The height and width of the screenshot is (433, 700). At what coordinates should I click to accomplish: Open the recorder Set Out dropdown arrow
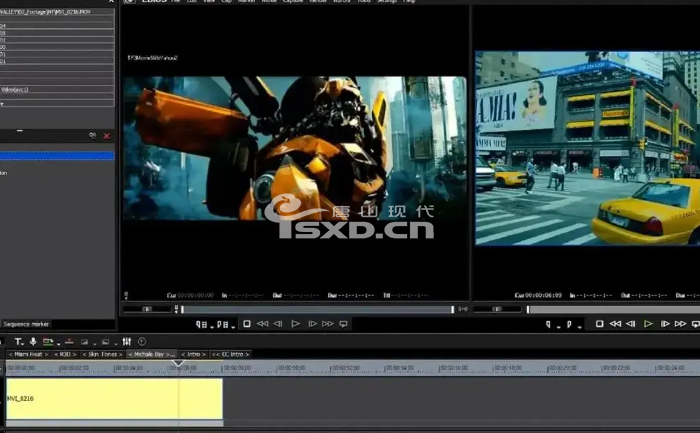point(579,327)
